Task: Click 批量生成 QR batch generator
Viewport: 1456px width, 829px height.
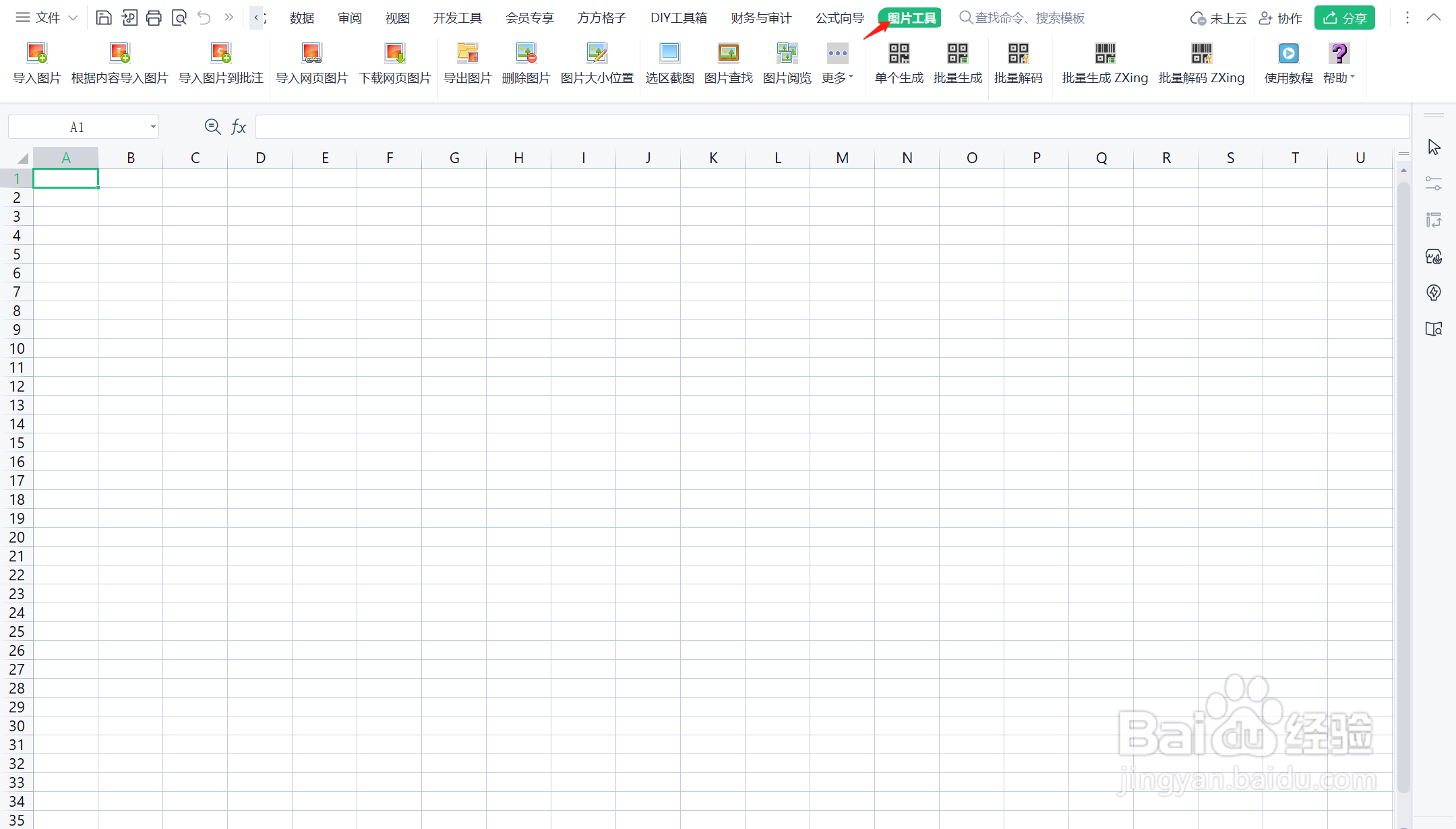Action: [x=957, y=63]
